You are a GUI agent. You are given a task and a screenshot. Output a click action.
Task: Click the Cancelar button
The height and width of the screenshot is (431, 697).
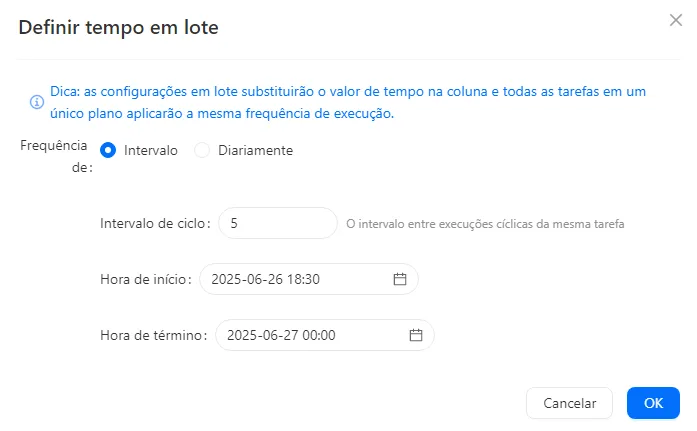point(569,403)
